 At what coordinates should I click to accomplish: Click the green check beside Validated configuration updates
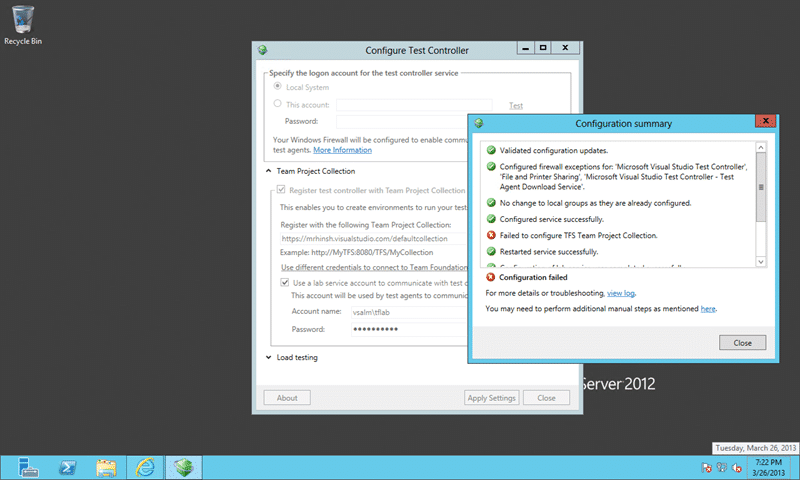click(x=491, y=150)
